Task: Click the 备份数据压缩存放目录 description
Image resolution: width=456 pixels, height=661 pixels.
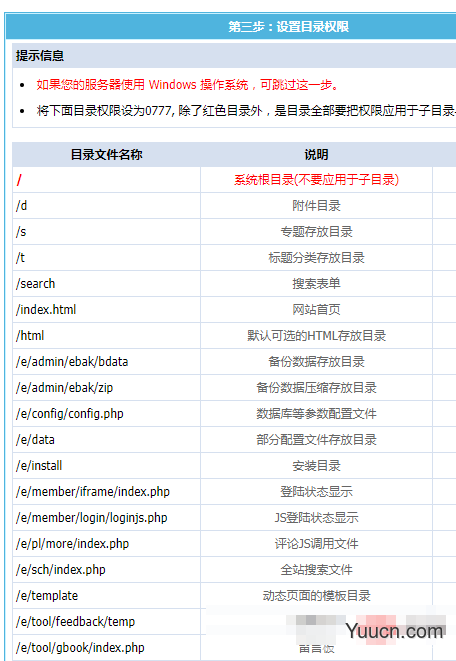Action: coord(316,388)
